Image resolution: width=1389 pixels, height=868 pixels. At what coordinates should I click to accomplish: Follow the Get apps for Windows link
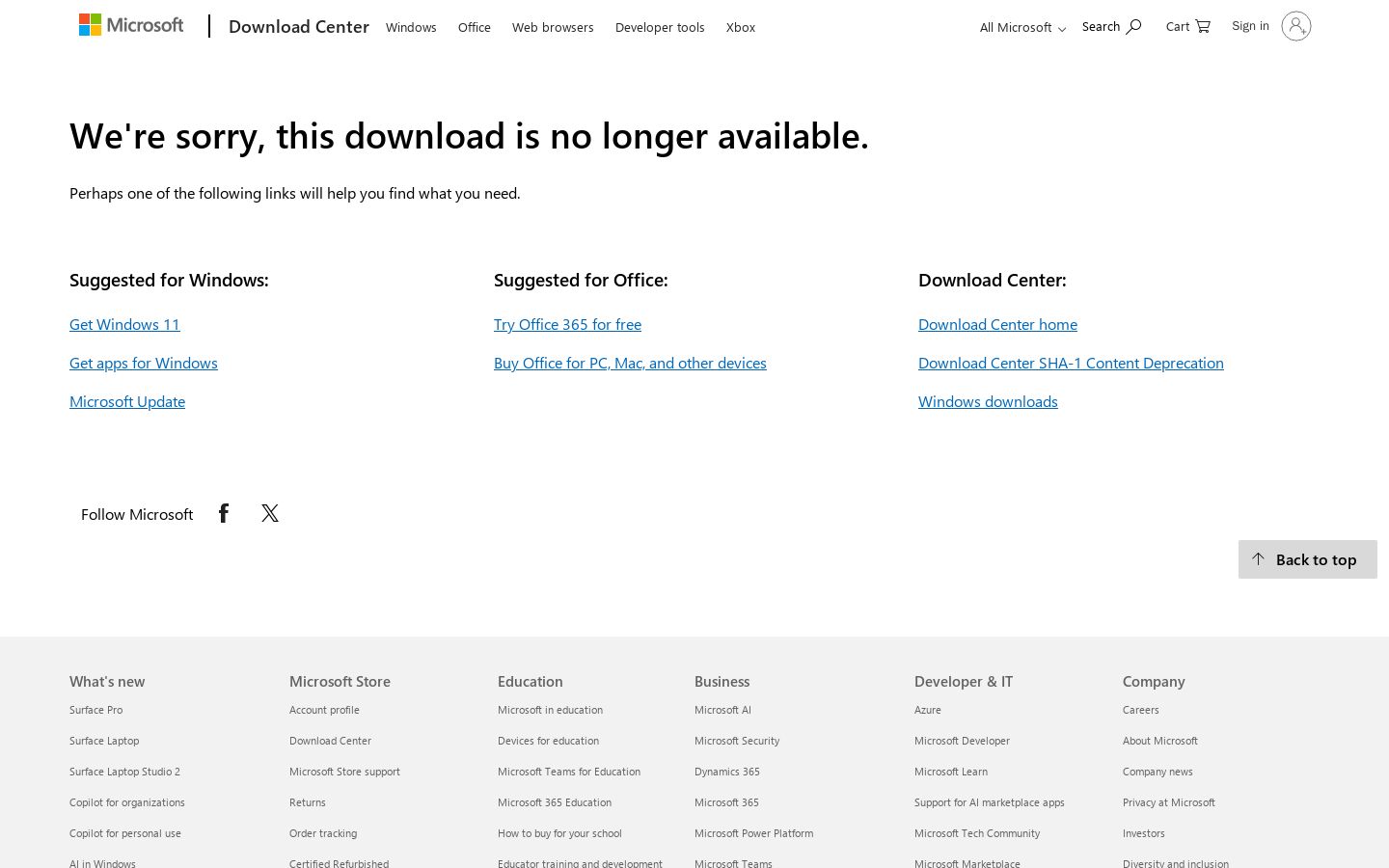pos(144,363)
